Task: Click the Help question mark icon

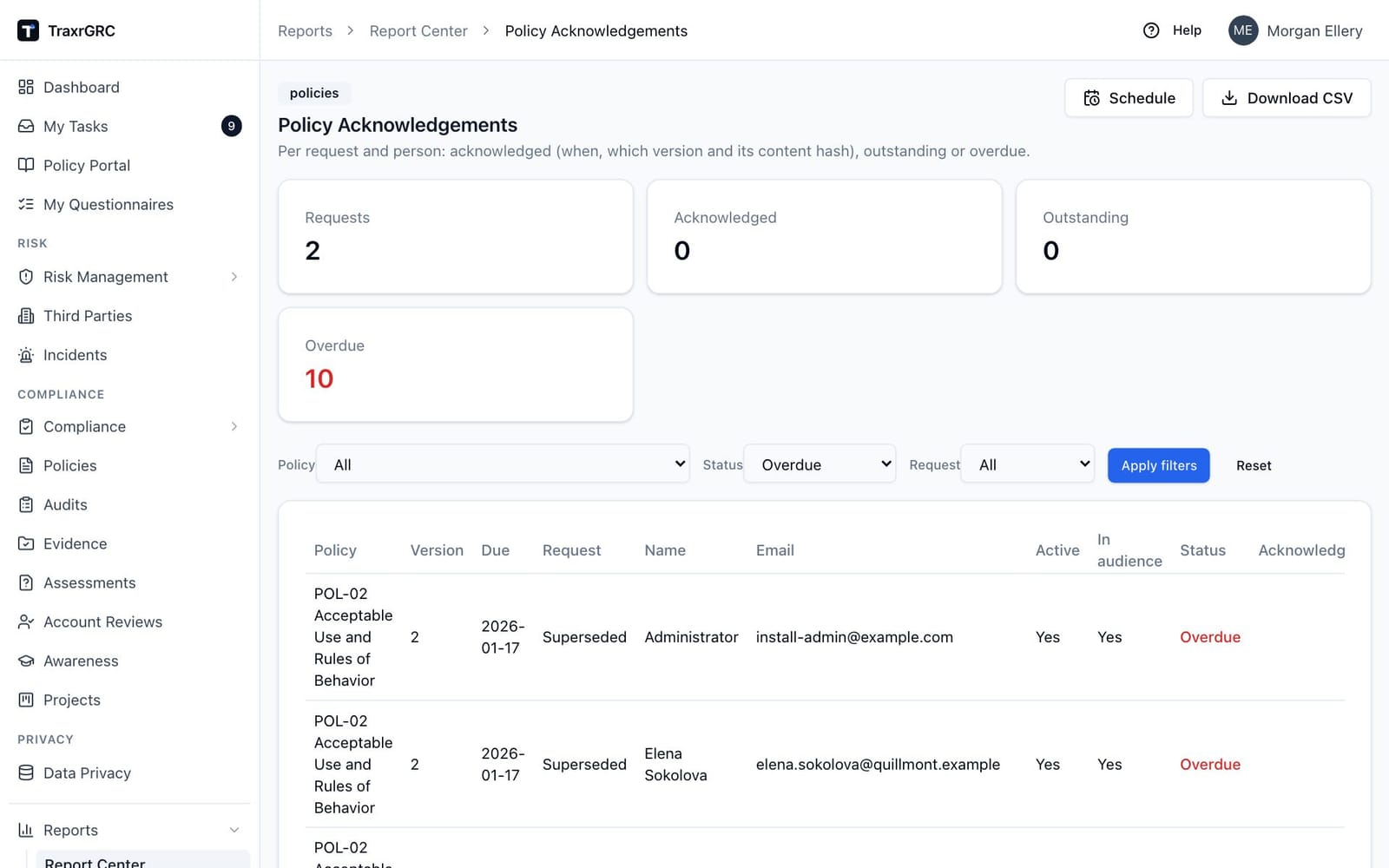Action: (x=1151, y=30)
